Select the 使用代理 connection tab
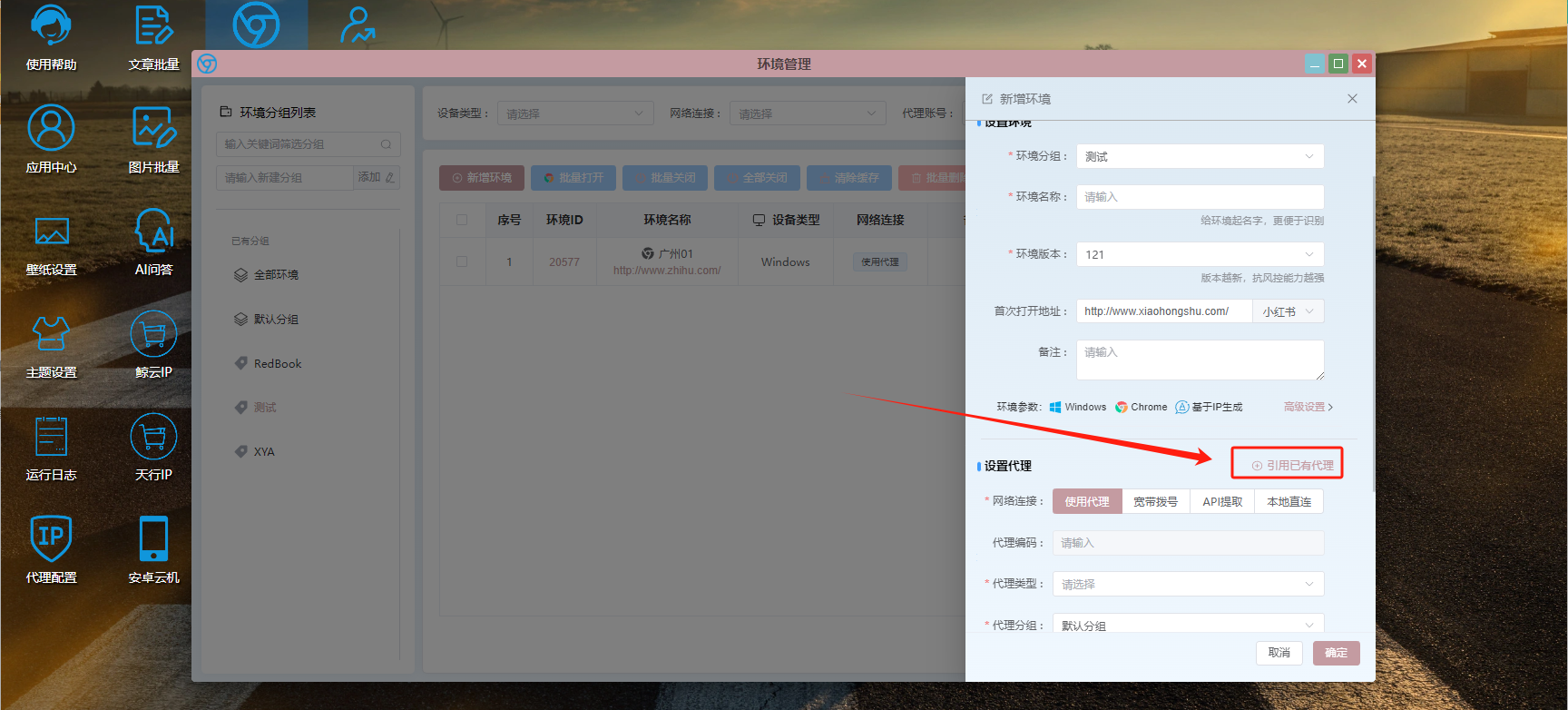 1087,501
